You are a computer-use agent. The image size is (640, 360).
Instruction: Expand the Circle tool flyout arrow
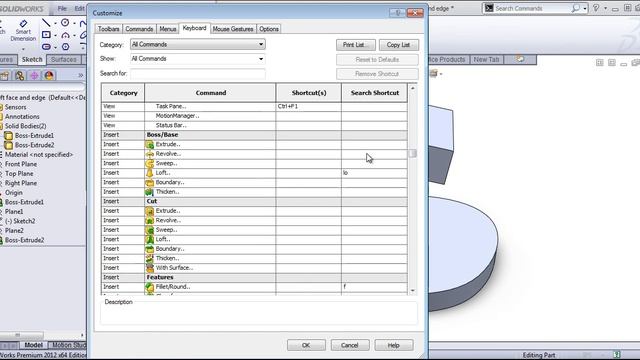pos(74,23)
